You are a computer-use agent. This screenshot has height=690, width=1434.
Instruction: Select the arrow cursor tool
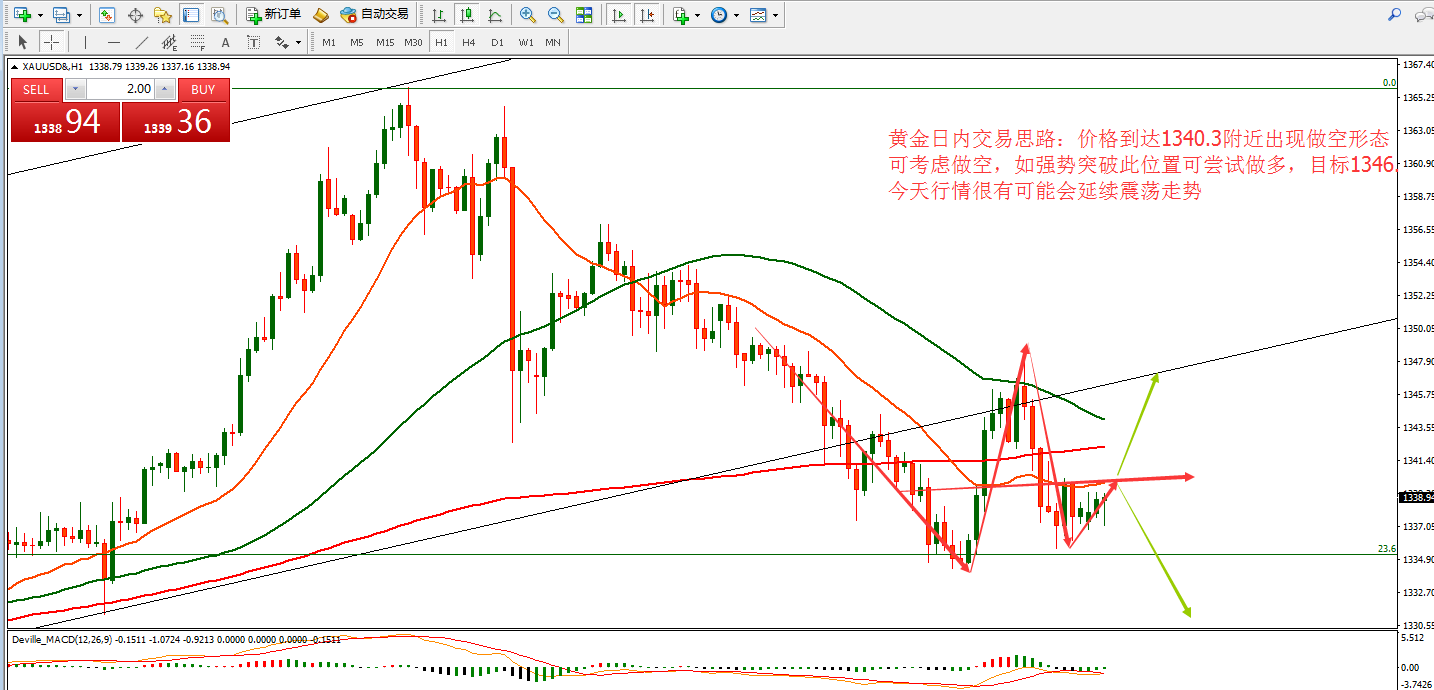point(23,42)
